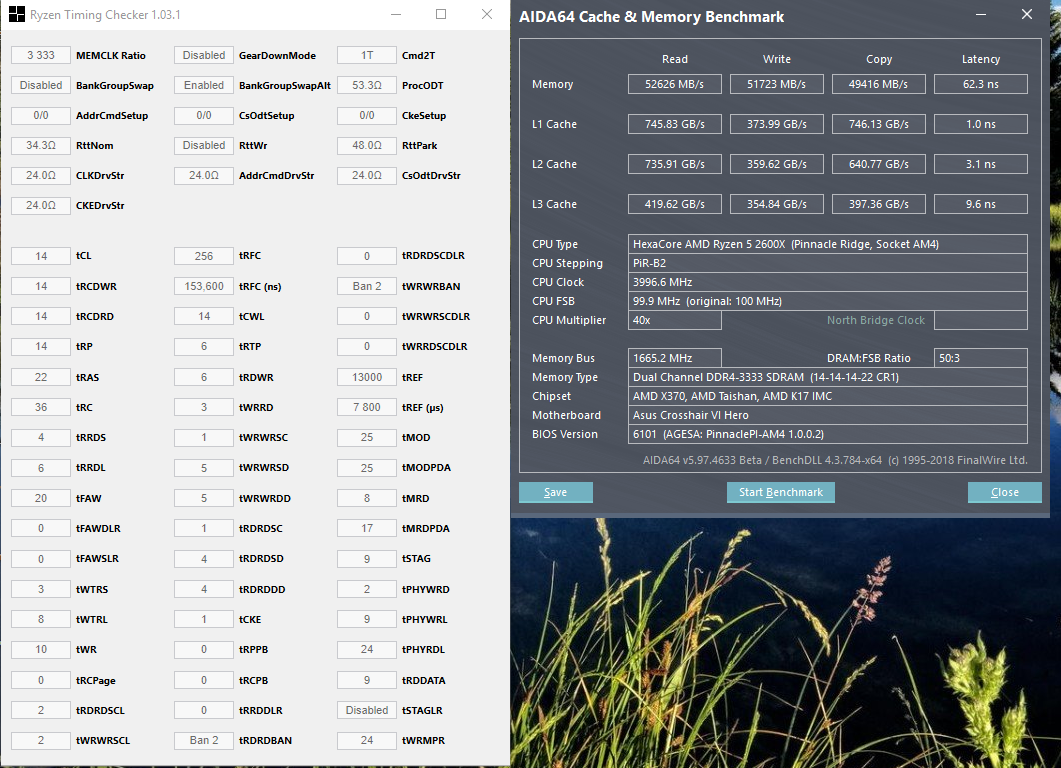Select L2 Cache Read 735.91 GB/s value
The image size is (1061, 768).
pos(675,164)
